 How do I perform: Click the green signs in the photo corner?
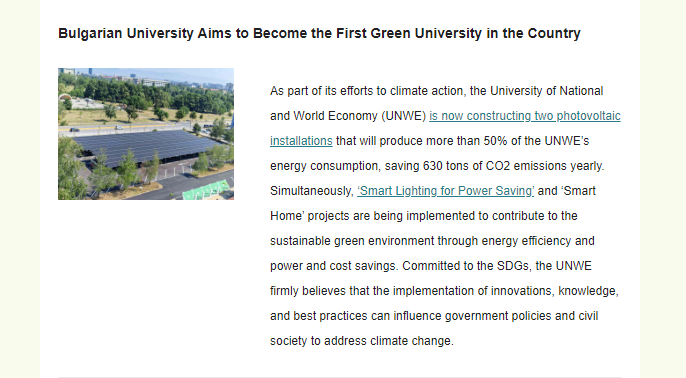[x=206, y=191]
